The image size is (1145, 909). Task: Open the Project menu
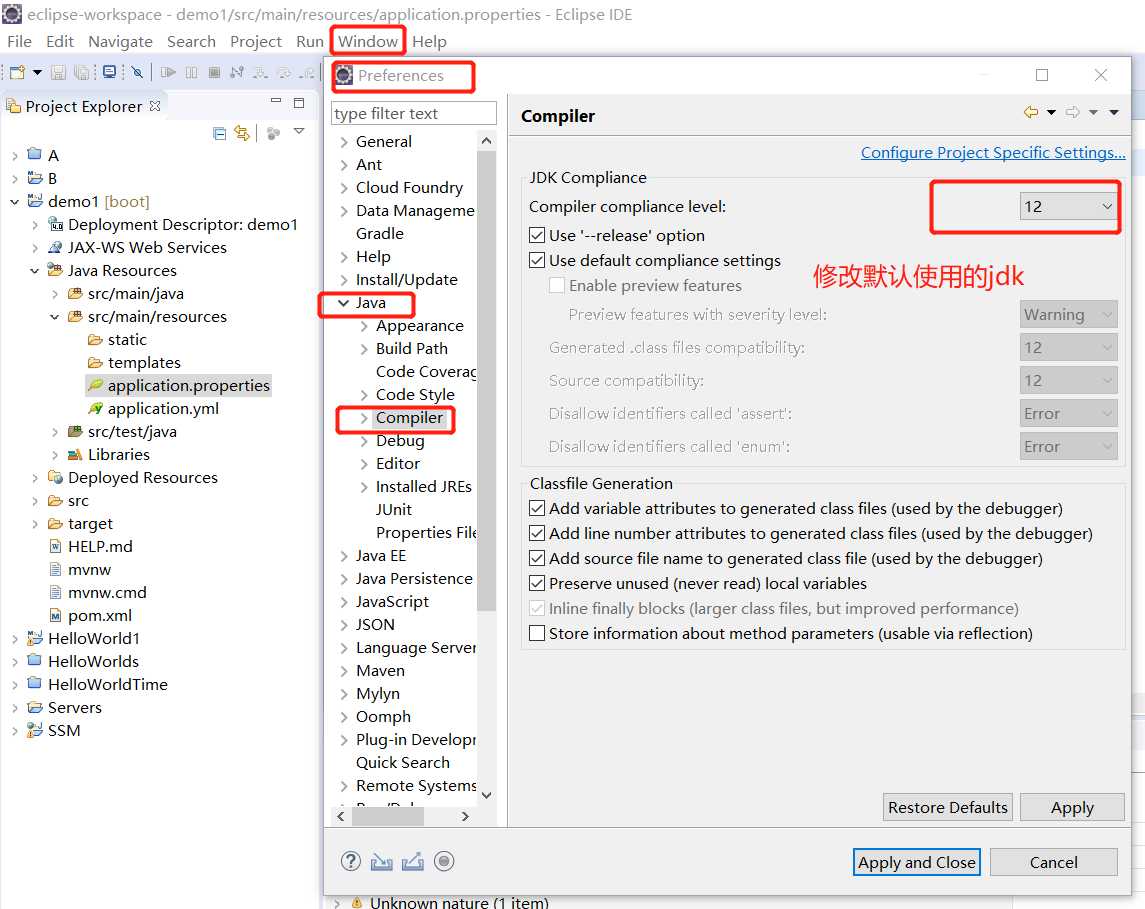(x=256, y=42)
